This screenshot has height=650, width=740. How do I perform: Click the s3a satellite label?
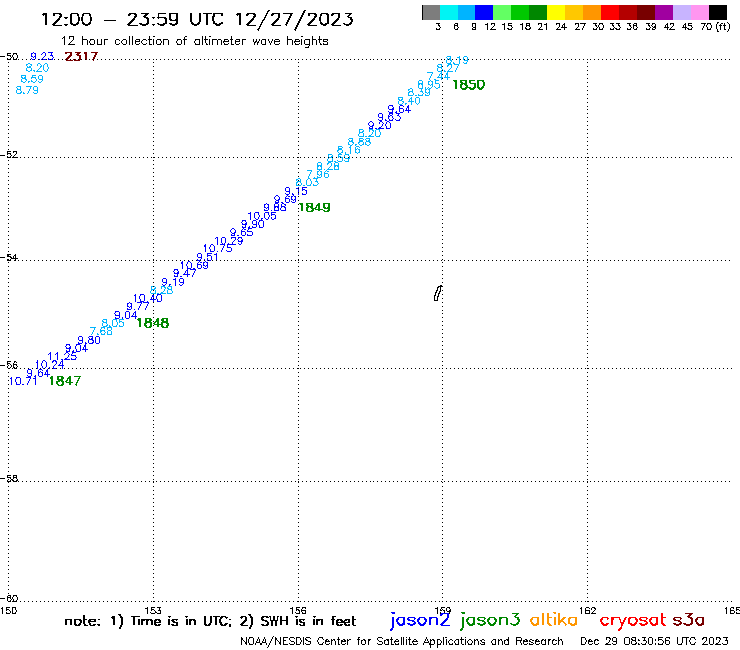click(x=689, y=621)
